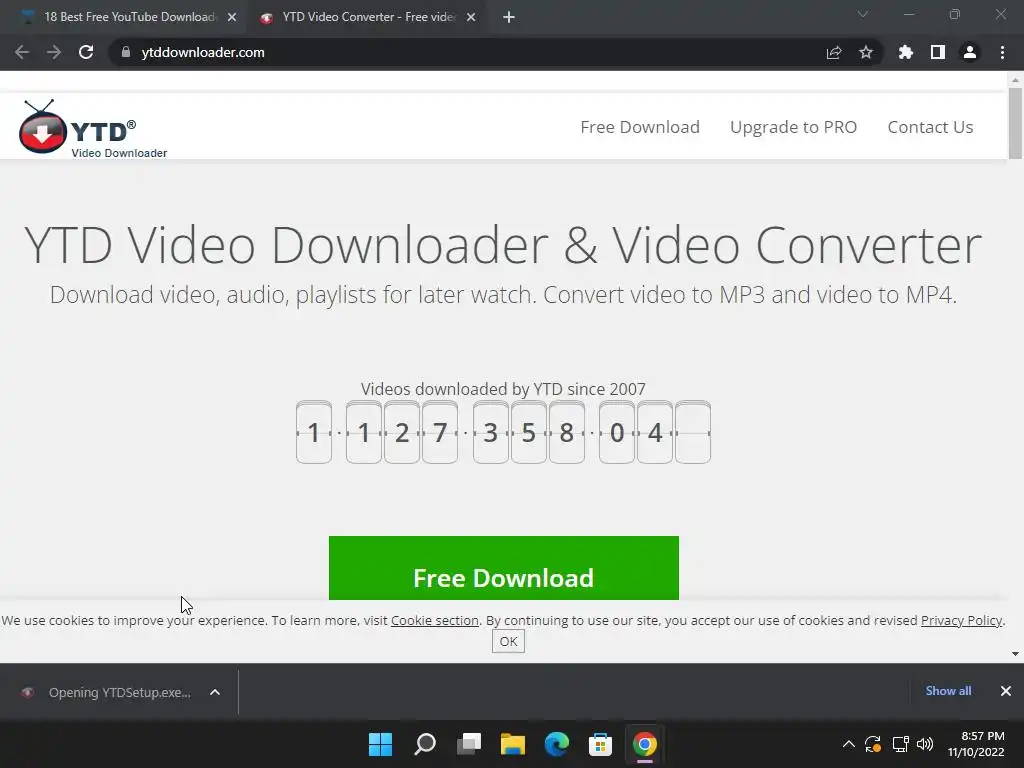Viewport: 1024px width, 768px height.
Task: Click Show all downloads
Action: pyautogui.click(x=948, y=691)
